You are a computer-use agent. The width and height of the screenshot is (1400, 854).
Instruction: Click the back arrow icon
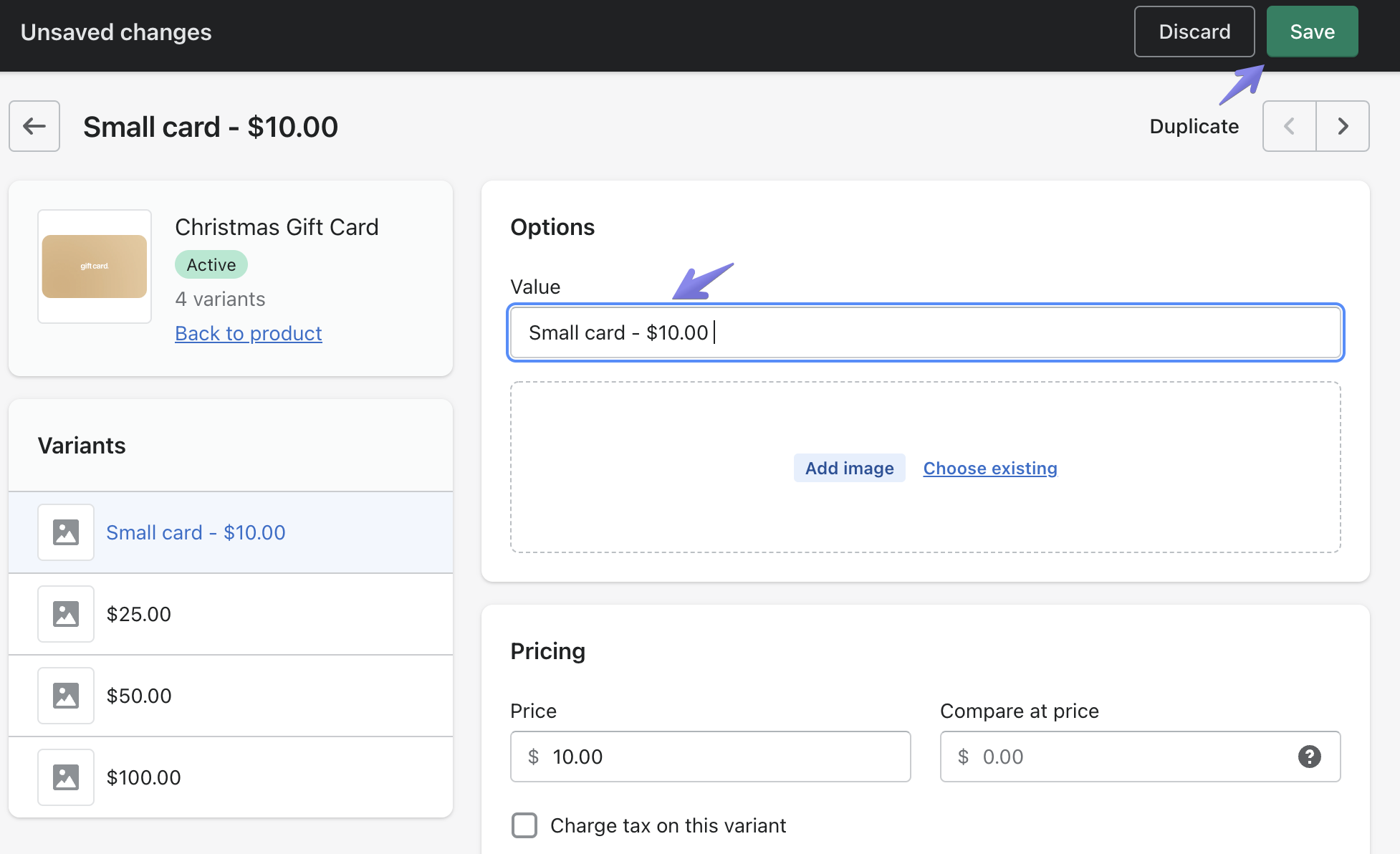pyautogui.click(x=34, y=126)
